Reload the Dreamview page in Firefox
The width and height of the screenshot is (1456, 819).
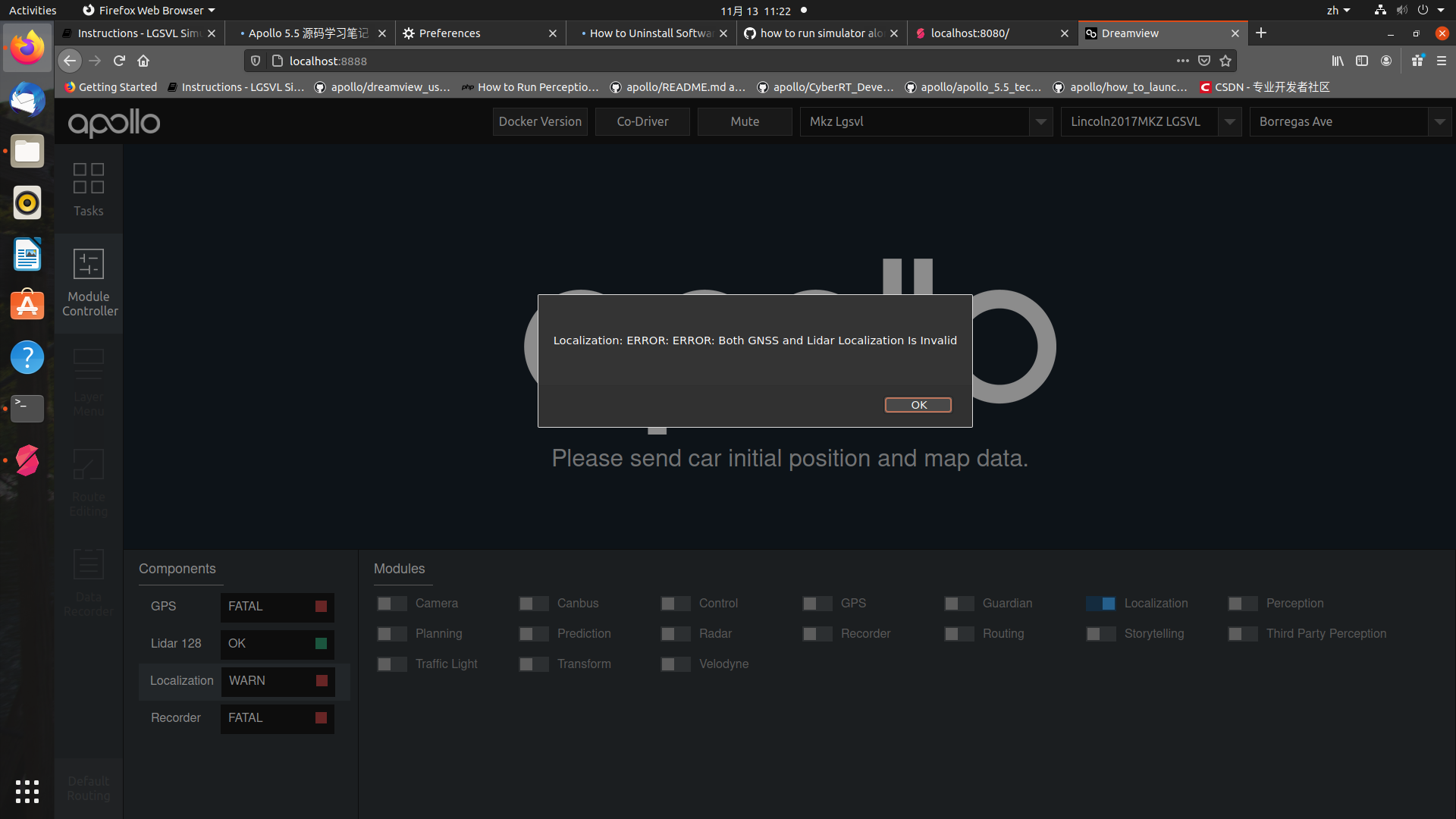coord(119,61)
